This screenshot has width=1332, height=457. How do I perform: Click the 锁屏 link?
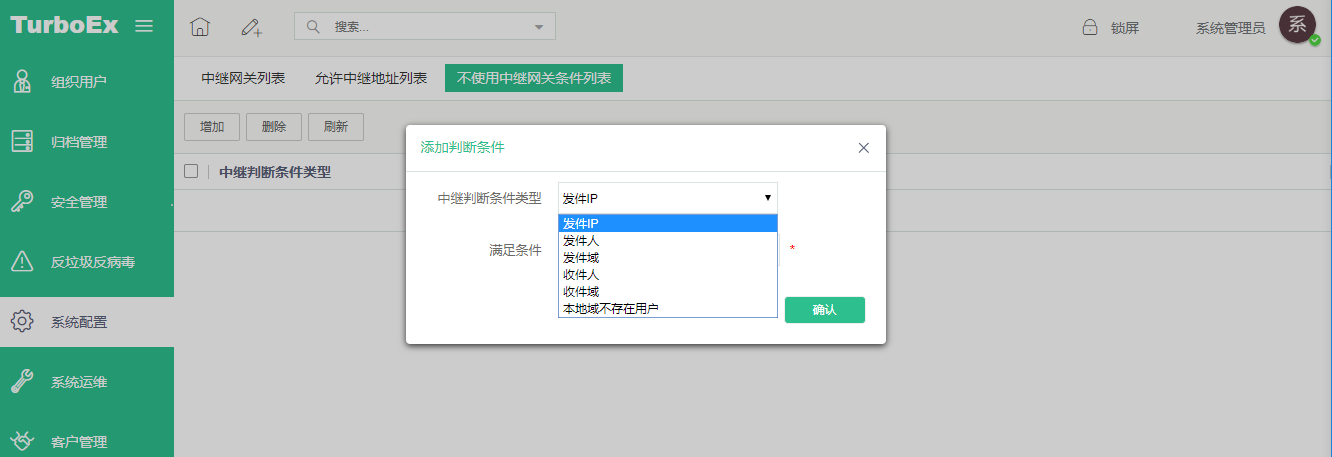[1125, 28]
